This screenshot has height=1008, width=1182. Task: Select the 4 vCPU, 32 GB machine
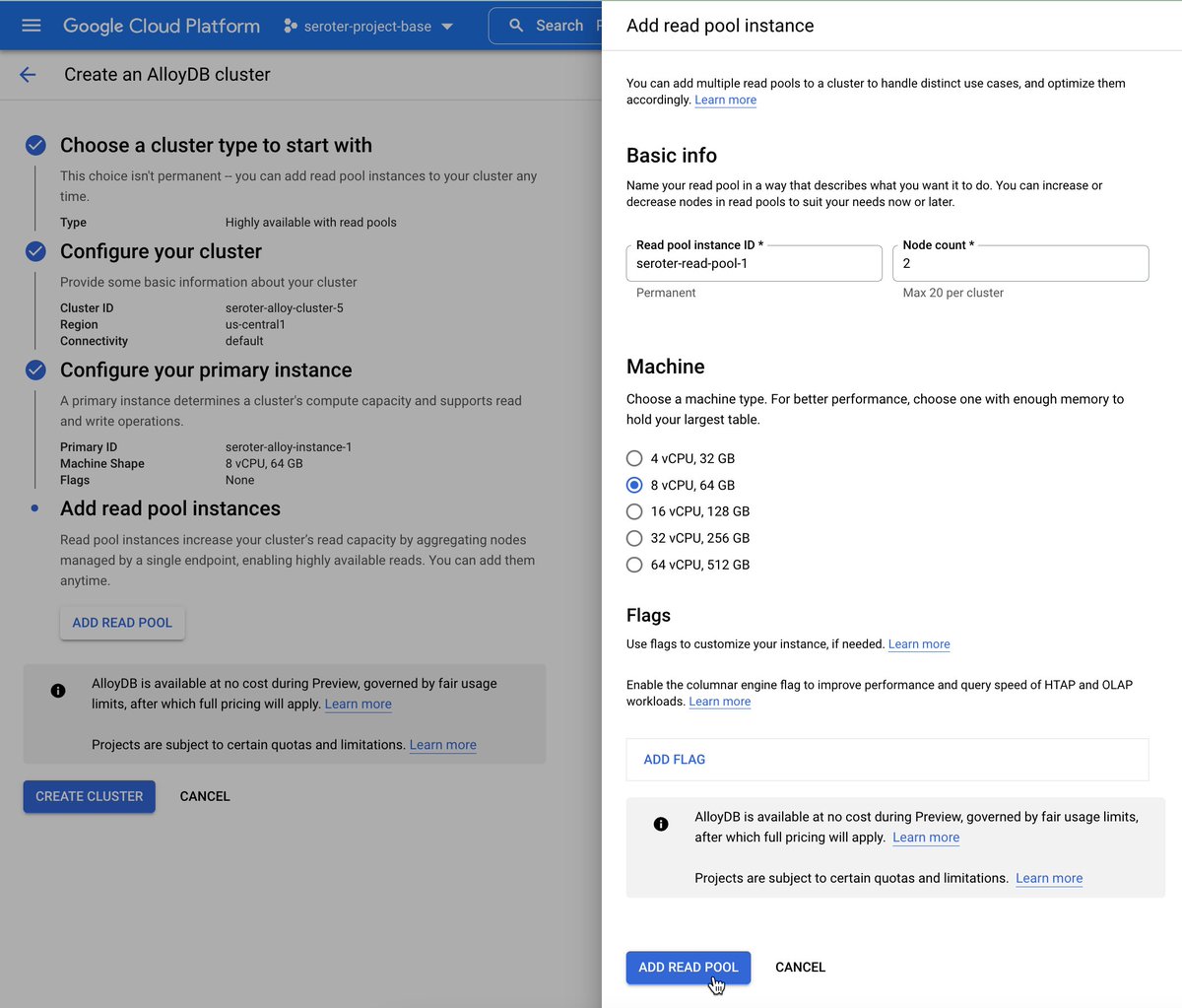pos(634,458)
